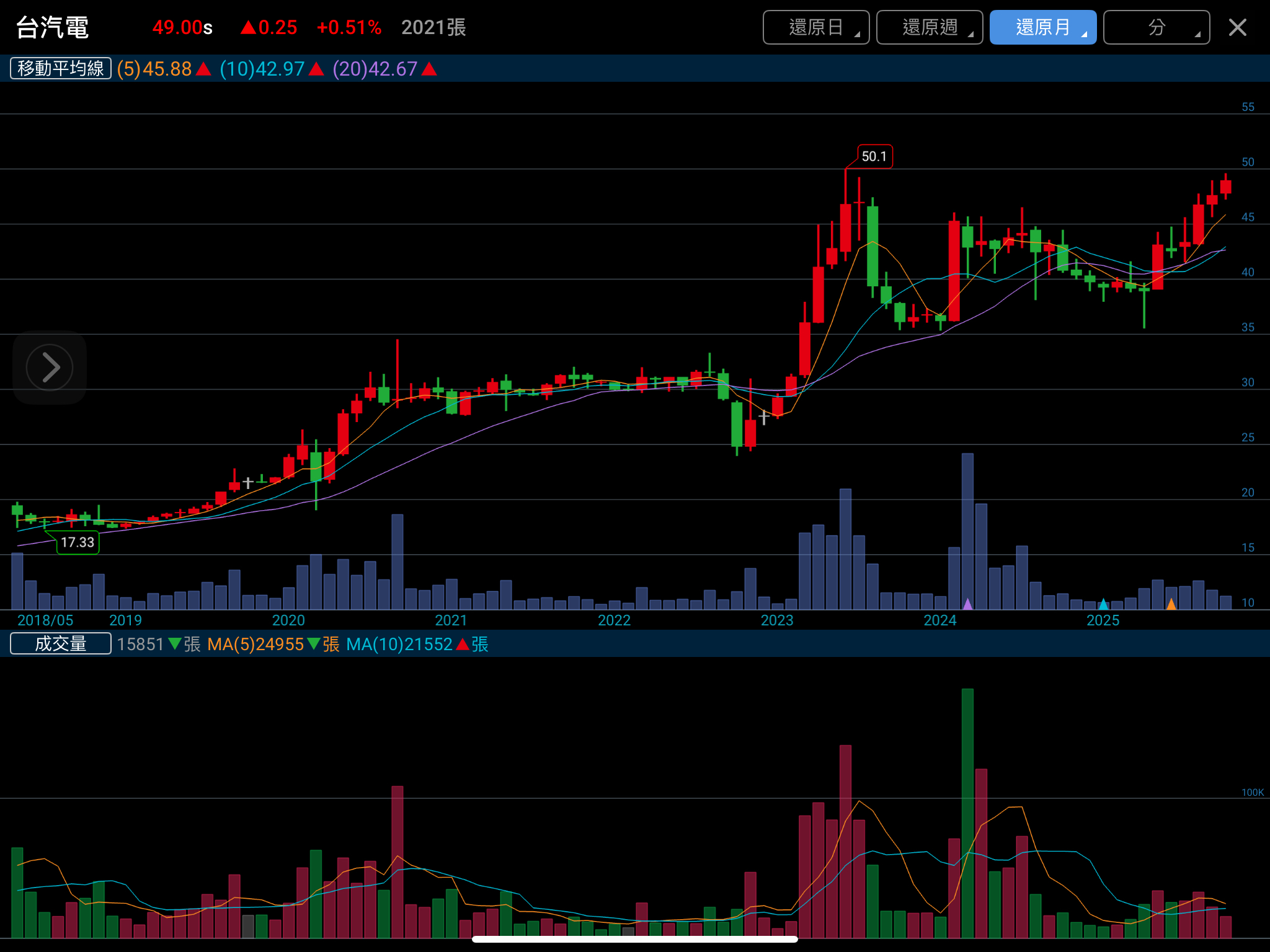The image size is (1270, 952).
Task: Tap the purple triangle marker near 2024
Action: (967, 603)
